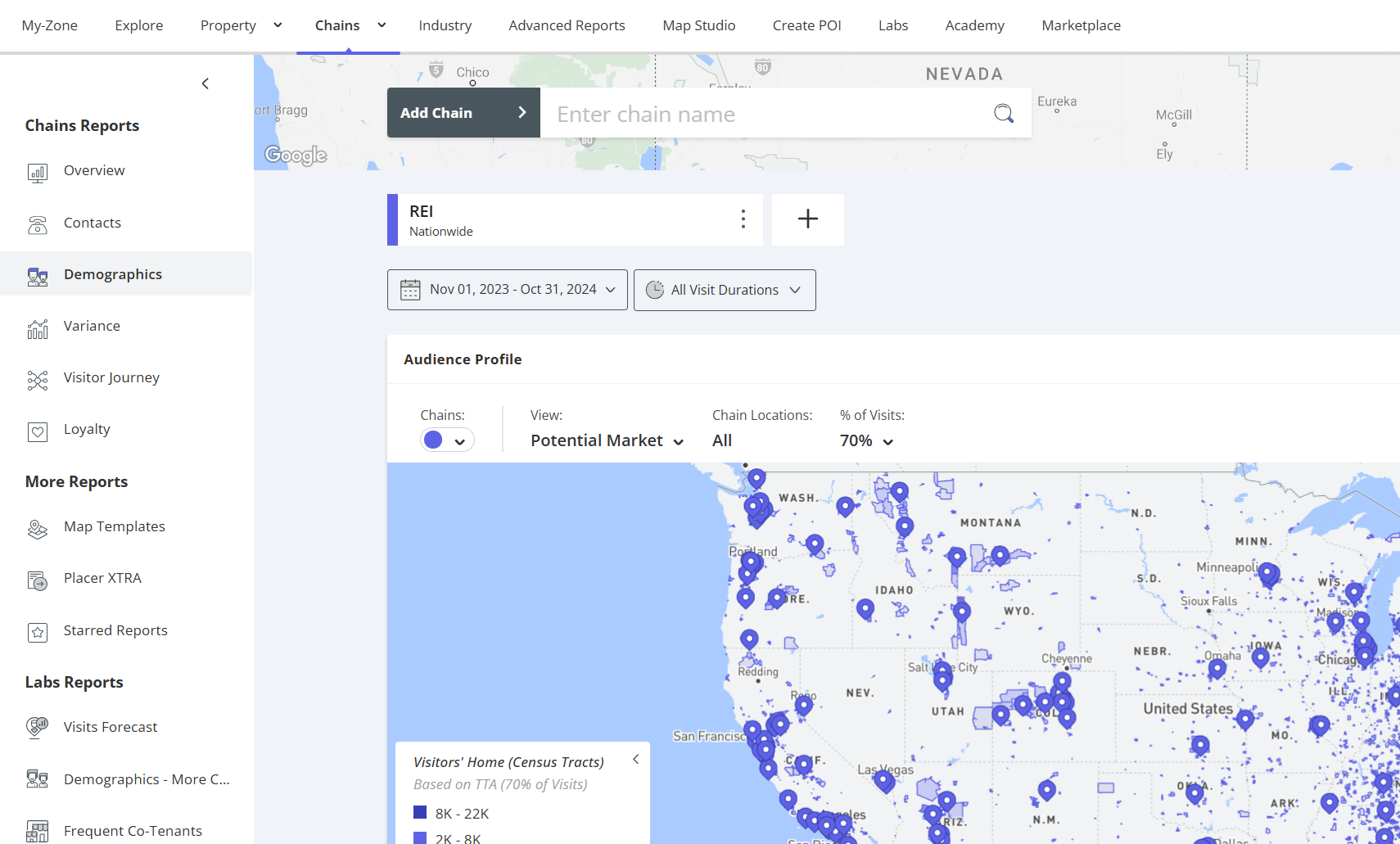Screen dimensions: 1400x844
Task: Click the calendar icon in date range
Action: pos(410,290)
